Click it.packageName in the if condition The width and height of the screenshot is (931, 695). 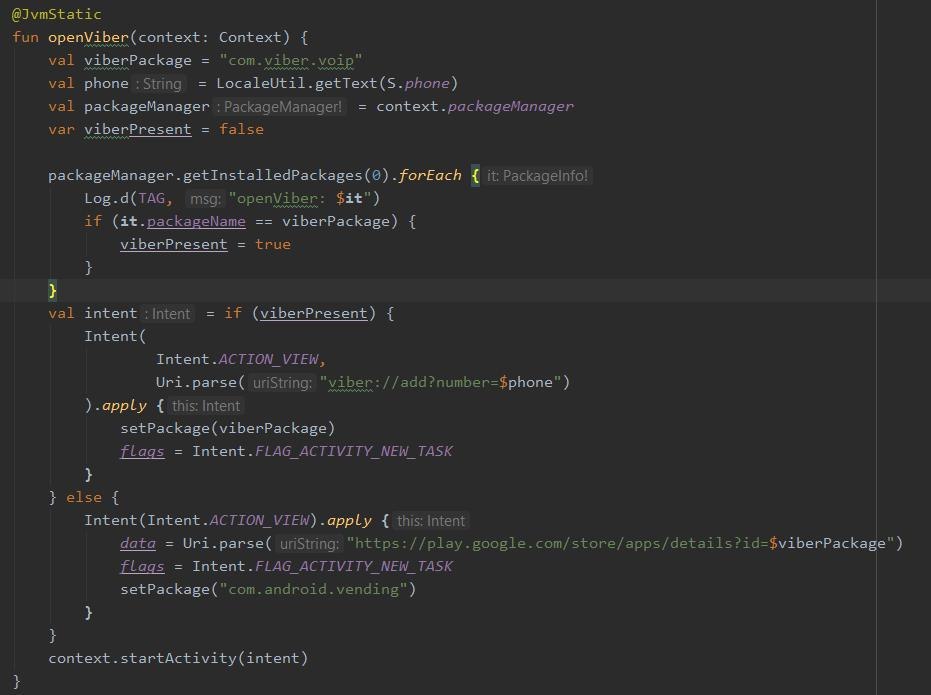[x=182, y=221]
